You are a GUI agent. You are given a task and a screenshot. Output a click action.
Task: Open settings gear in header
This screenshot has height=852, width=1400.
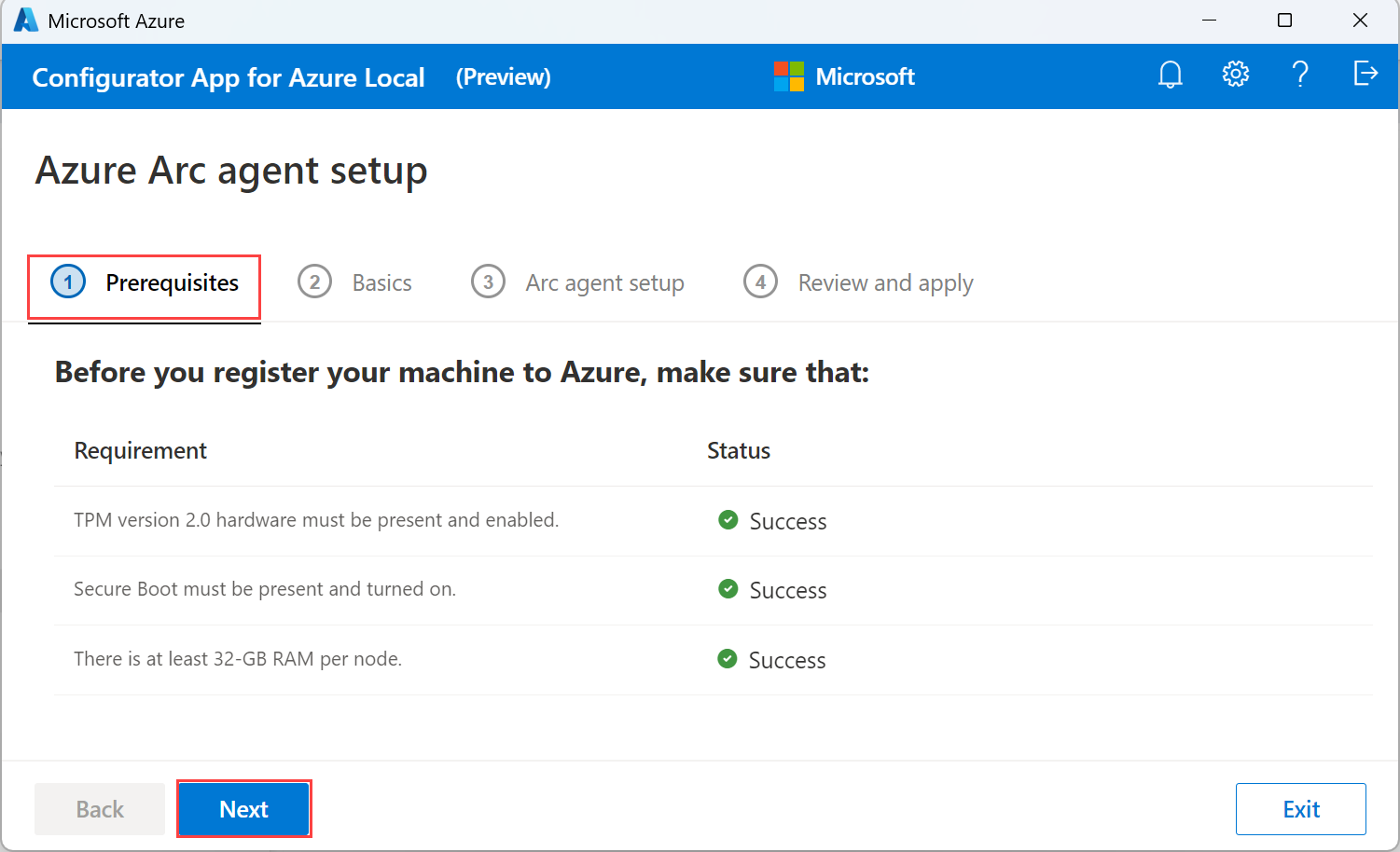[1235, 75]
